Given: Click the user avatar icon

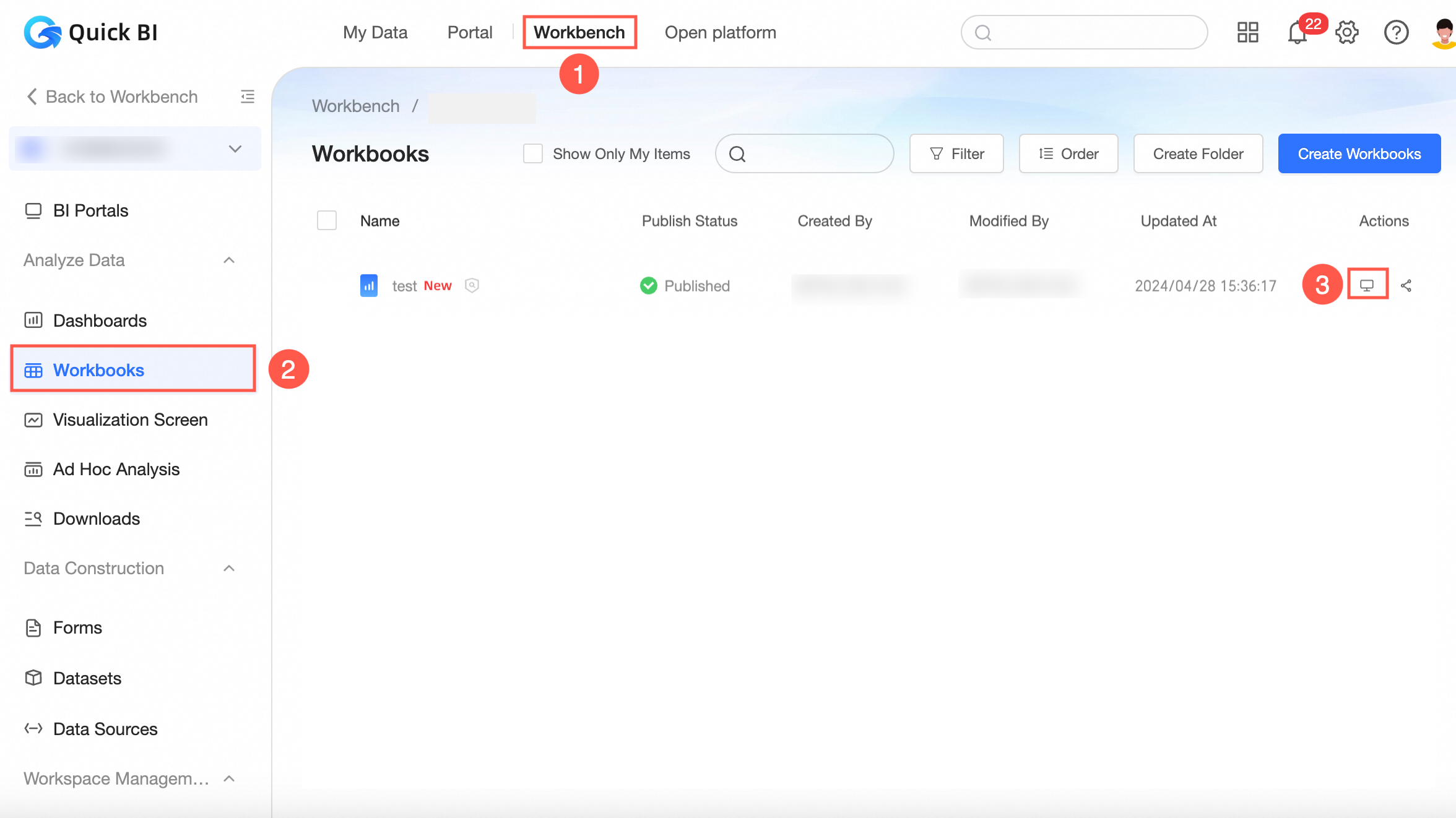Looking at the screenshot, I should tap(1444, 33).
